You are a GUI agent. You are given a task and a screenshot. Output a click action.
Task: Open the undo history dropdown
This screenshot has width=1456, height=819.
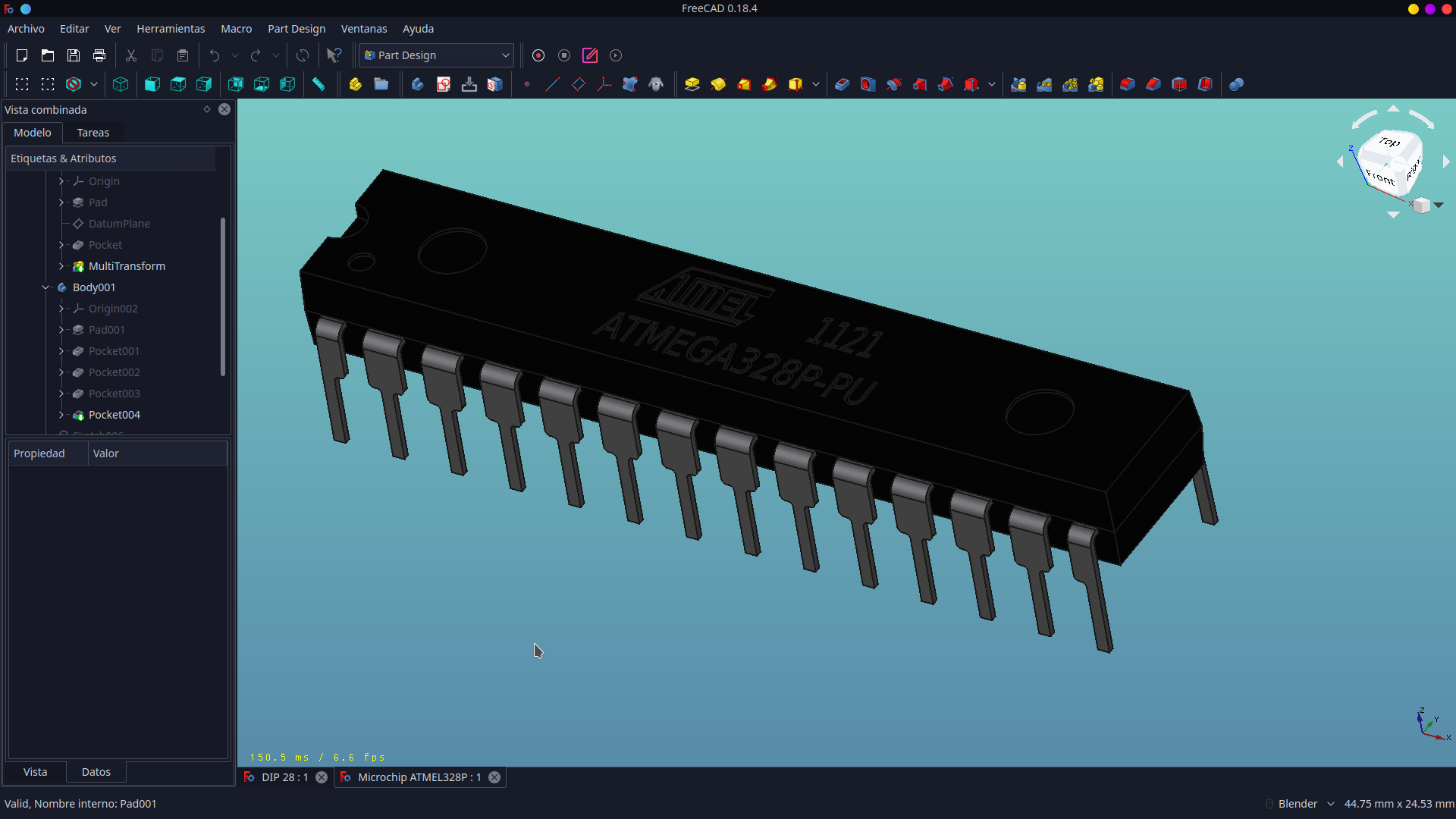pos(235,55)
